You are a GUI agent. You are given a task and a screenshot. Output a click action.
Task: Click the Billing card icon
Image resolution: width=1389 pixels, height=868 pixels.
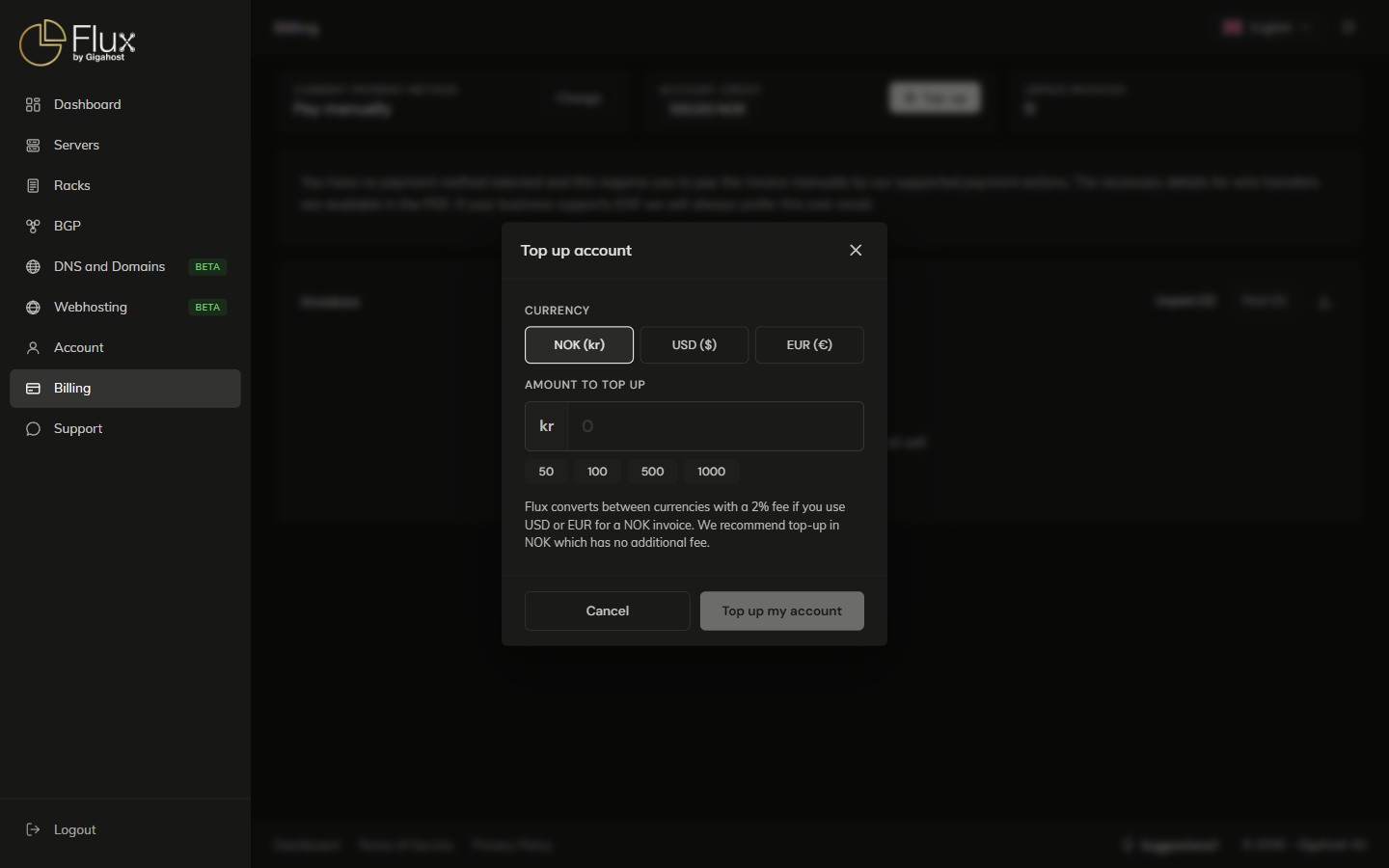click(x=33, y=388)
